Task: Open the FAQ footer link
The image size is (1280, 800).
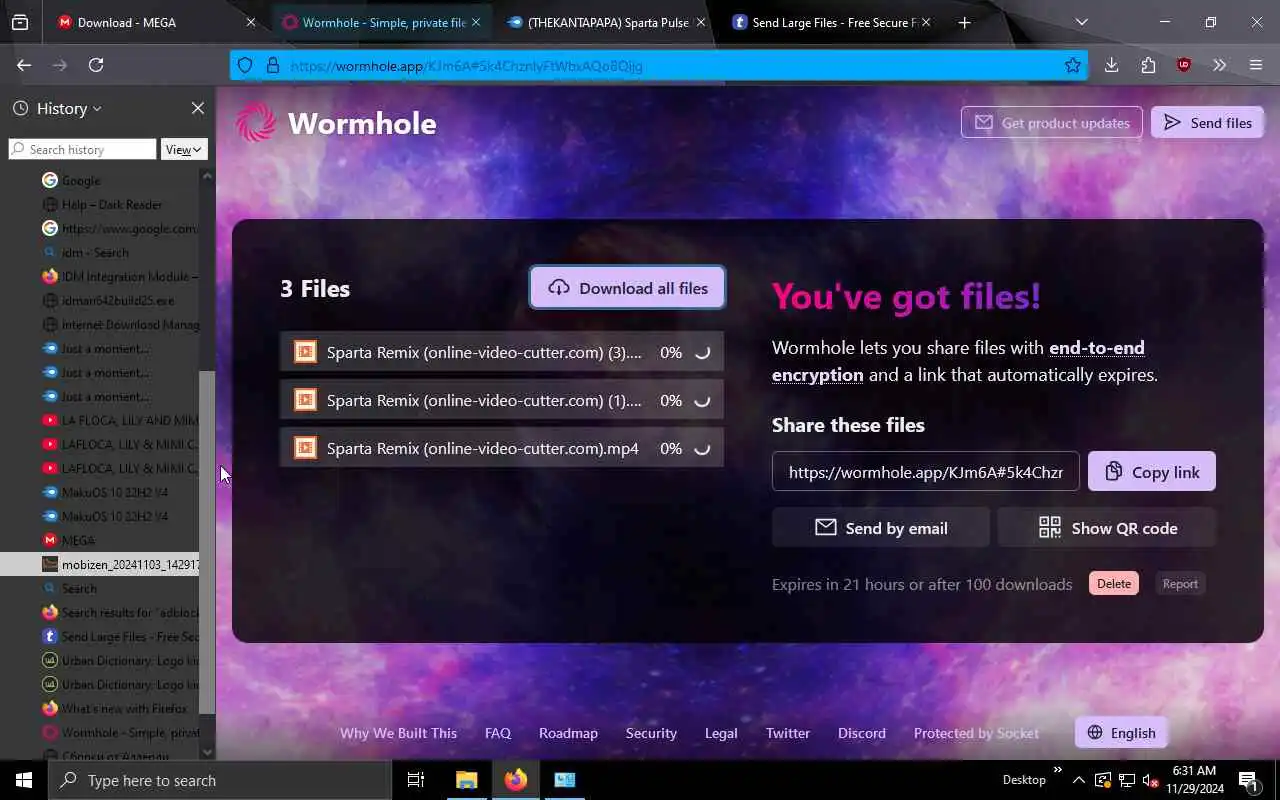Action: point(498,733)
